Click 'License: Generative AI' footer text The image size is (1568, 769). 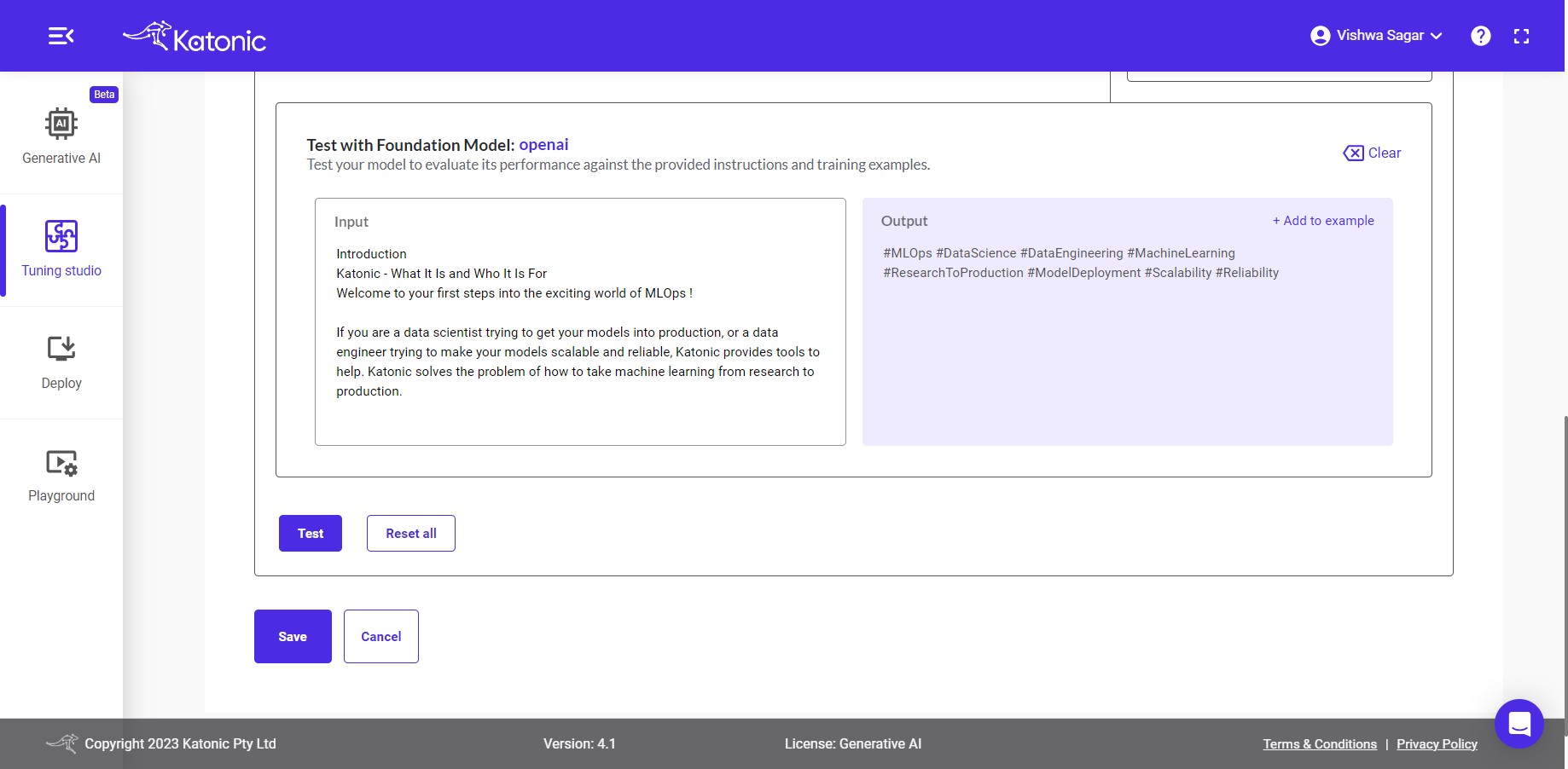coord(853,743)
